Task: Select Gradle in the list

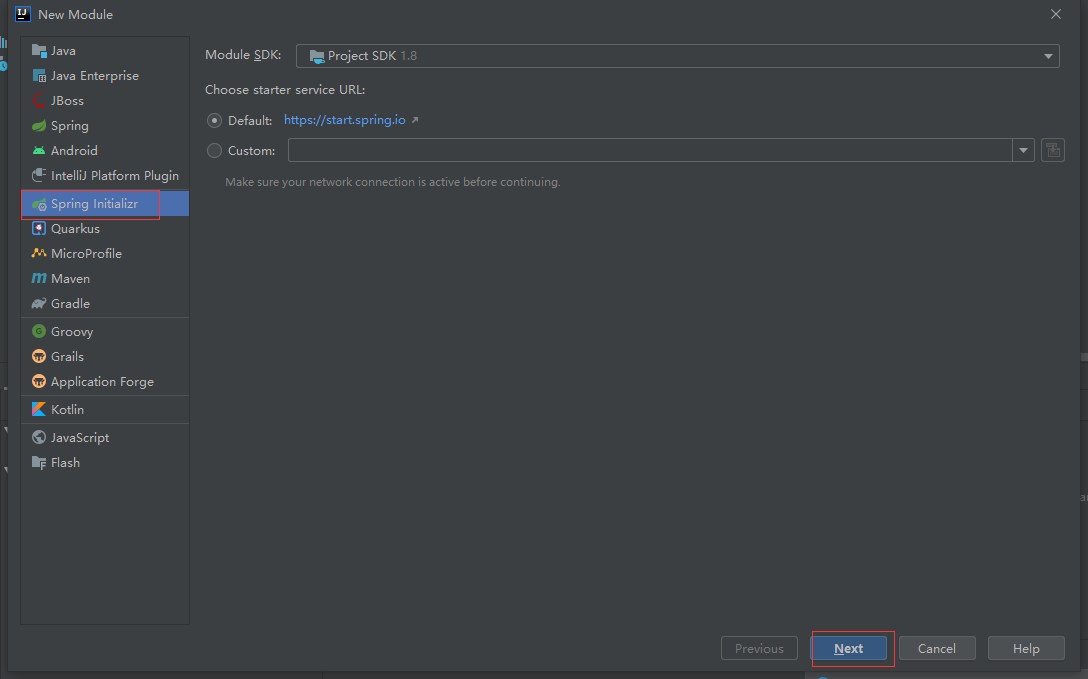Action: click(105, 303)
